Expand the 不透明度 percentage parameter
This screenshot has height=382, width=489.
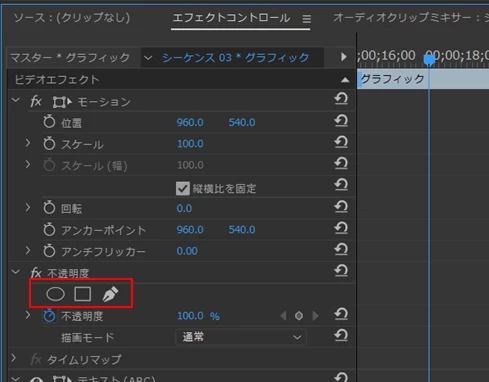tap(28, 315)
